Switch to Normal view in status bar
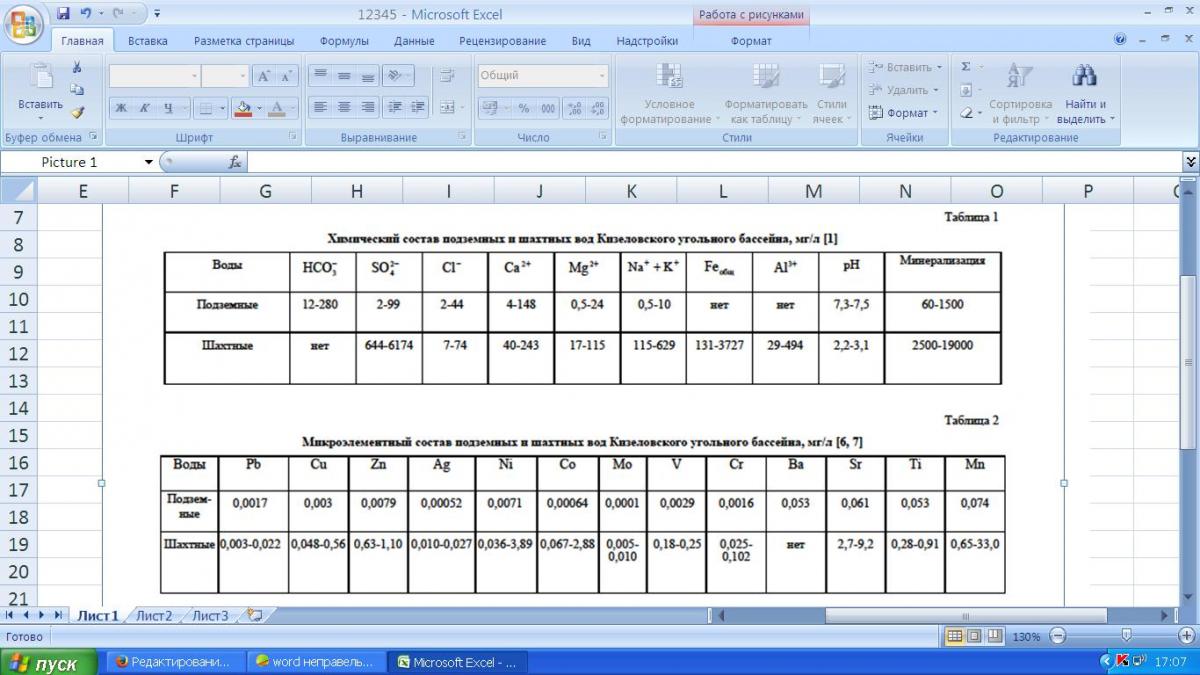Image resolution: width=1200 pixels, height=675 pixels. [x=954, y=636]
